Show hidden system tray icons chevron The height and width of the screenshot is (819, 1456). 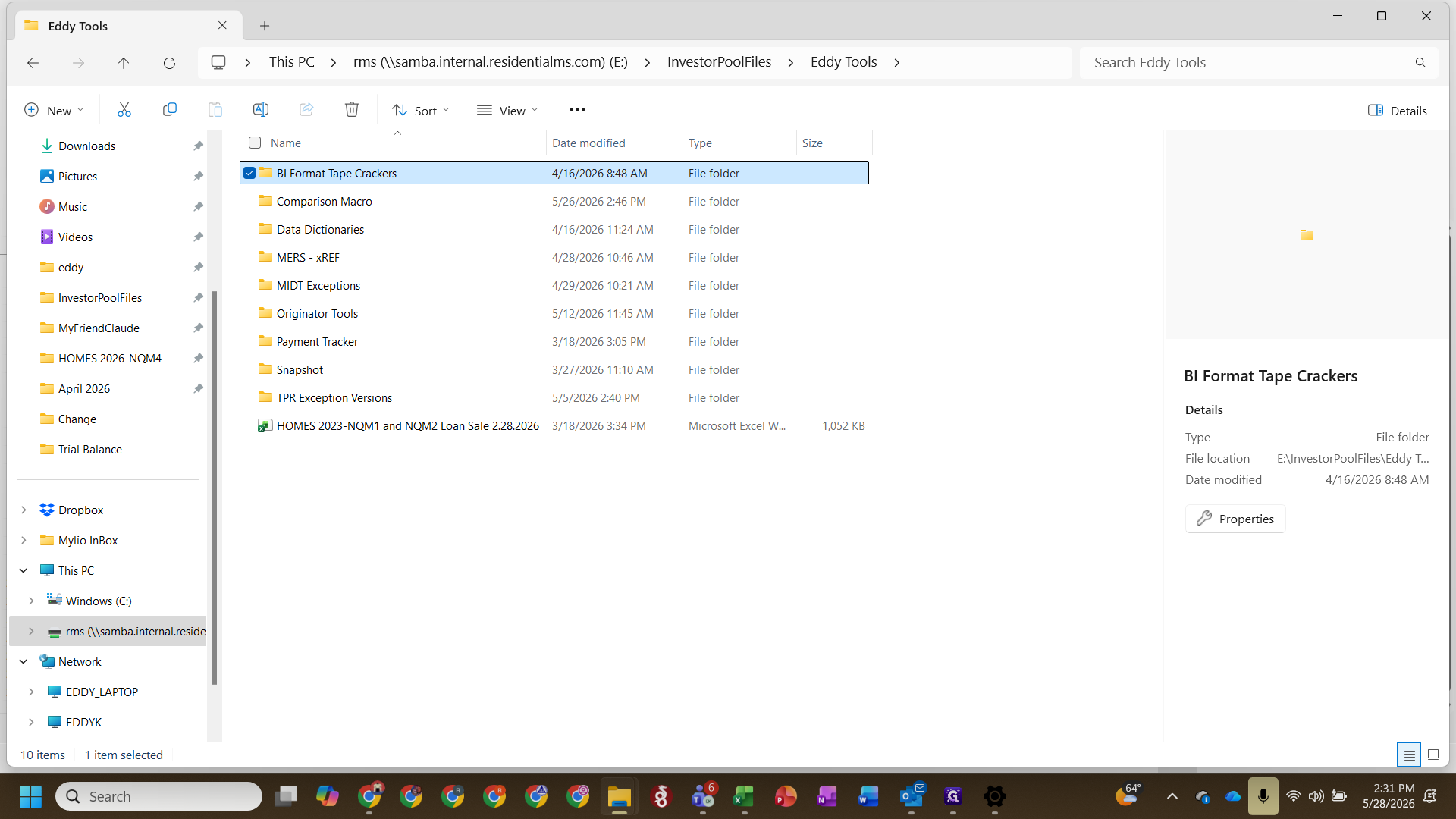[x=1172, y=796]
